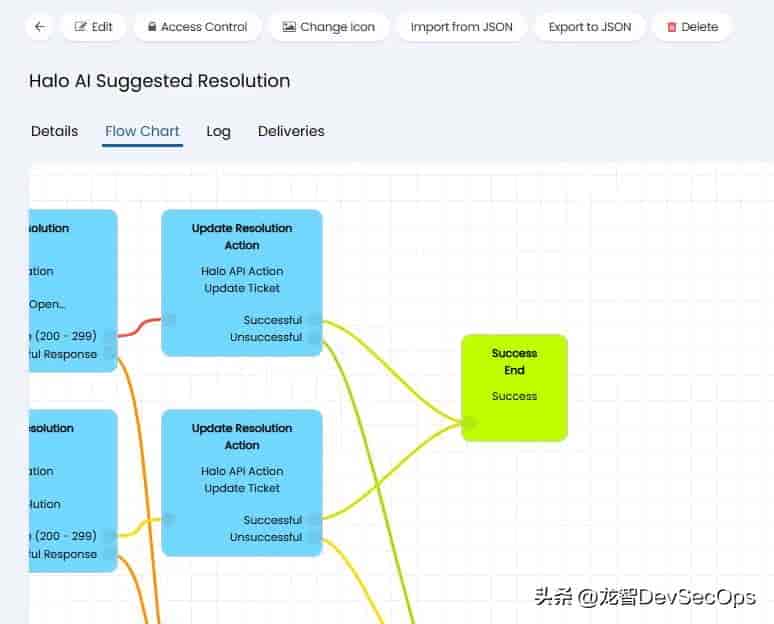Image resolution: width=774 pixels, height=624 pixels.
Task: Choose Export to JSON
Action: click(590, 27)
